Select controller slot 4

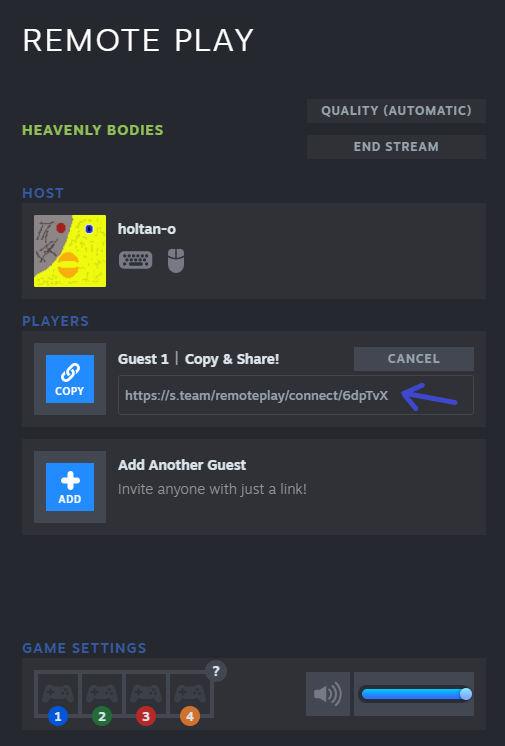tap(189, 695)
